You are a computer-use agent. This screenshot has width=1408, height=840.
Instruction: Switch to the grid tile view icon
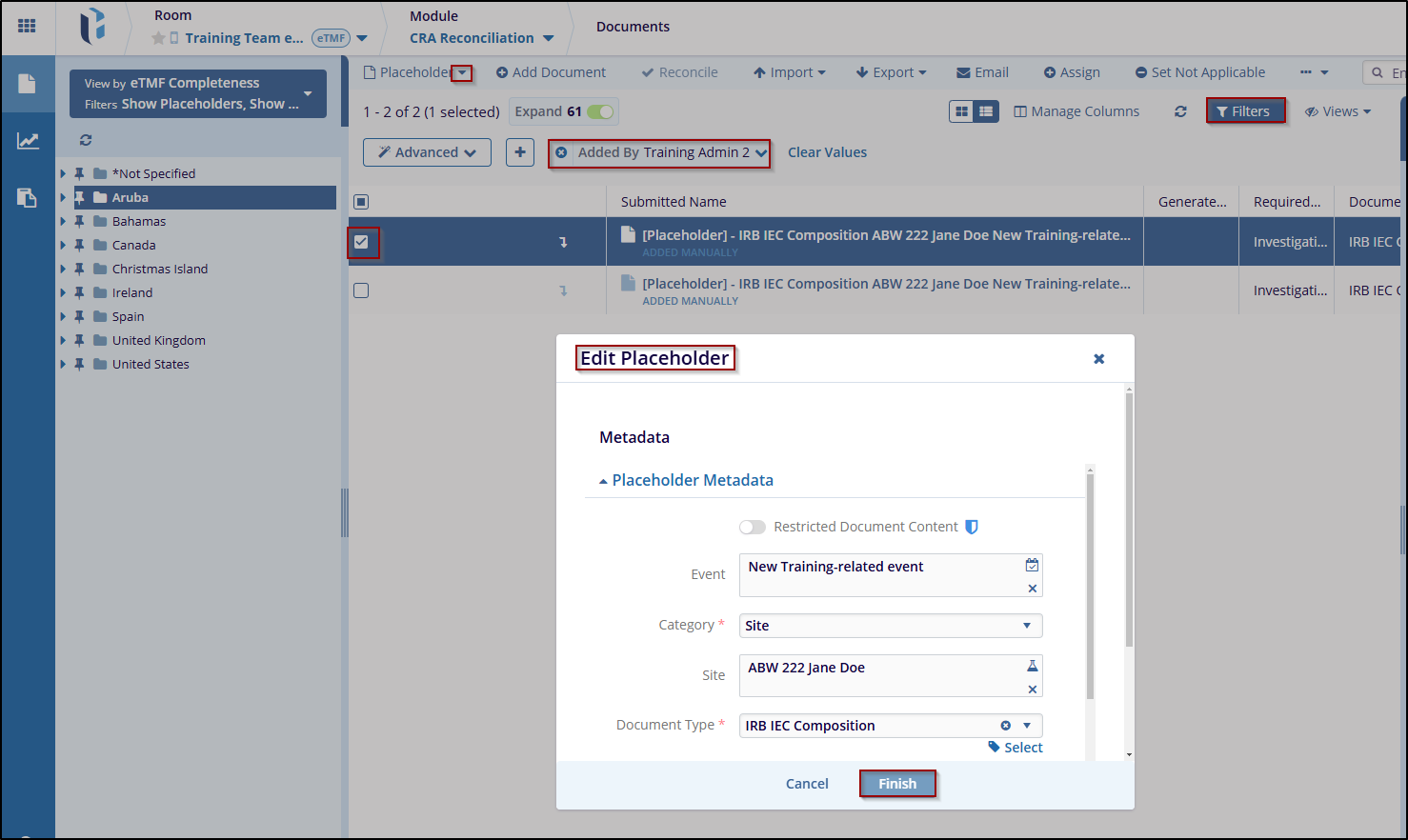pyautogui.click(x=962, y=111)
